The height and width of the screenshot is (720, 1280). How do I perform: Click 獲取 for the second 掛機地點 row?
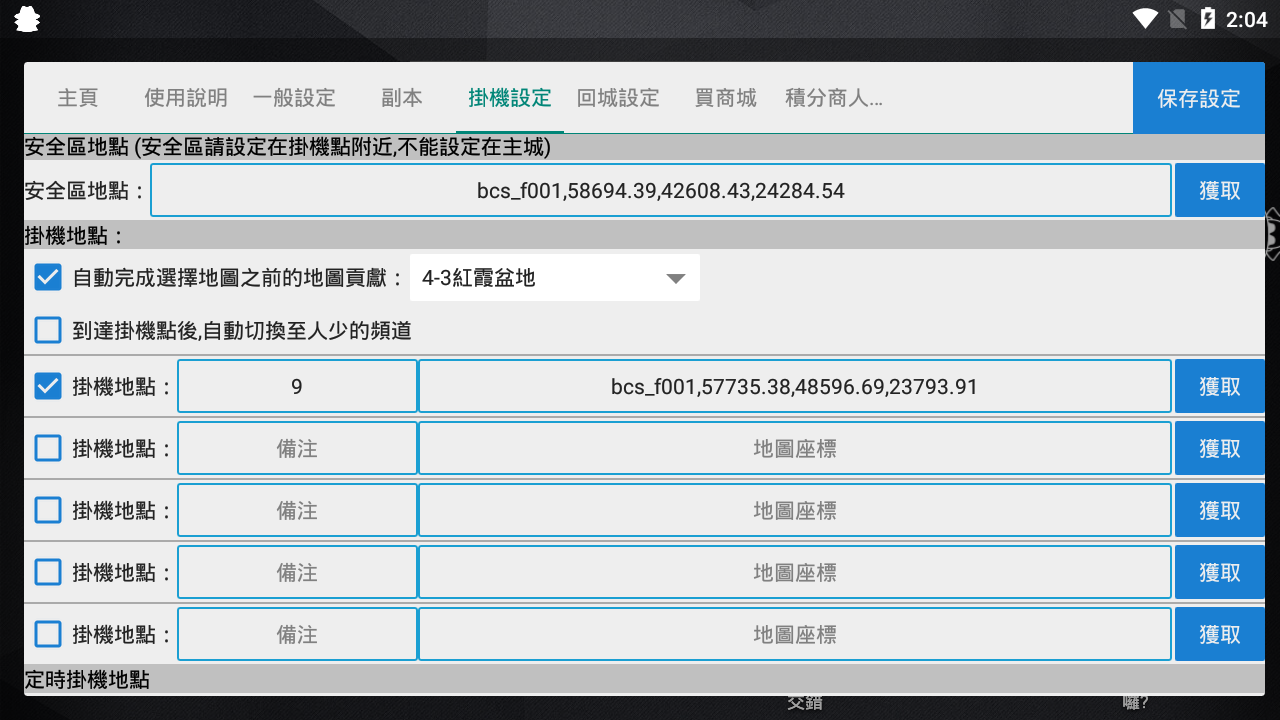coord(1220,448)
